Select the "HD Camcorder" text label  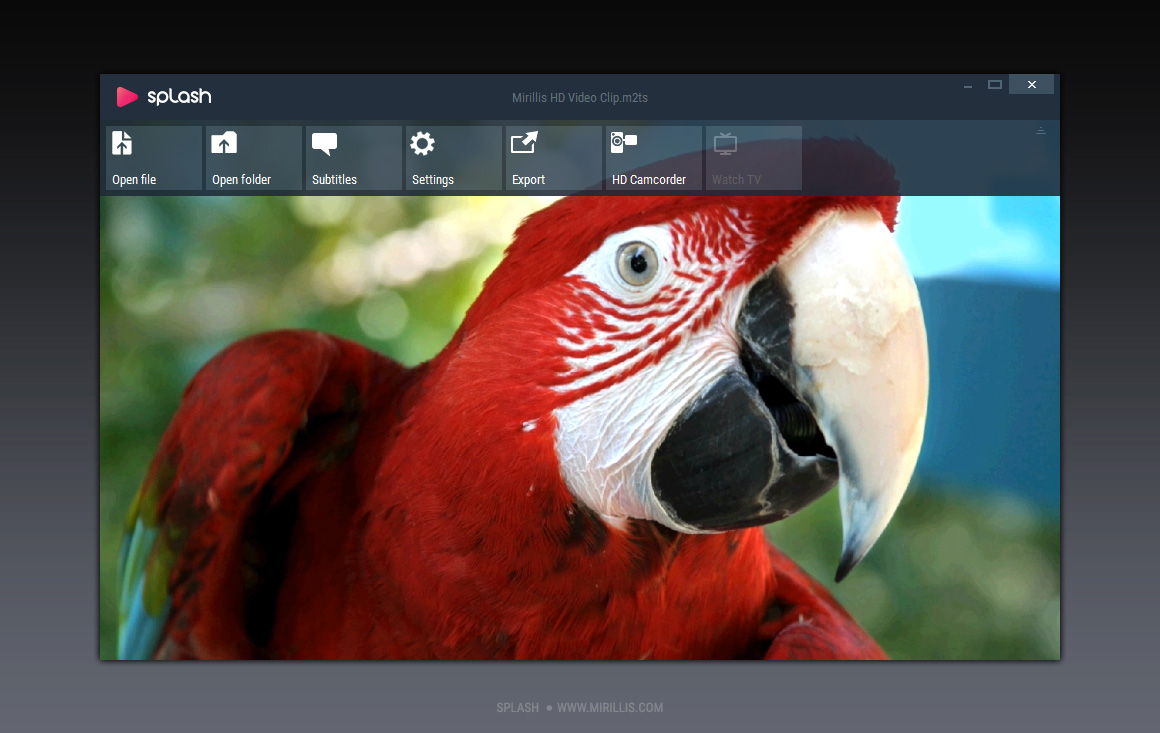point(649,180)
